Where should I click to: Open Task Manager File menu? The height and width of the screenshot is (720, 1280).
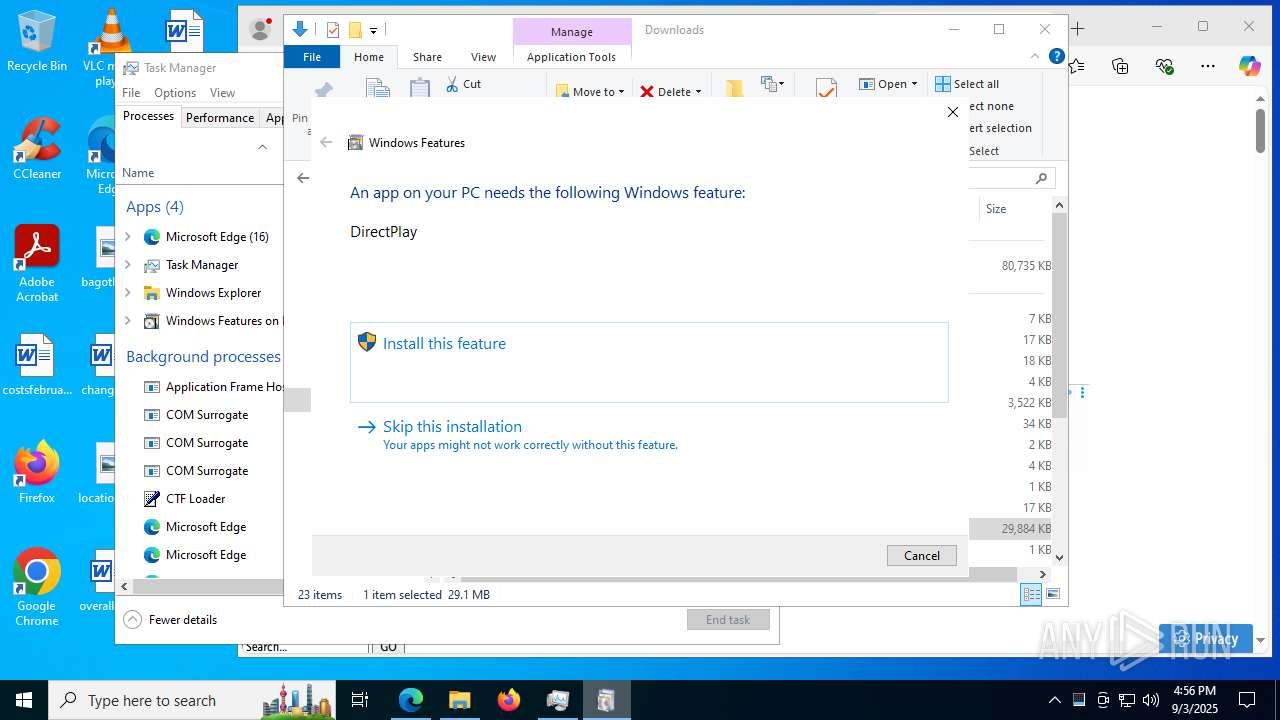131,92
